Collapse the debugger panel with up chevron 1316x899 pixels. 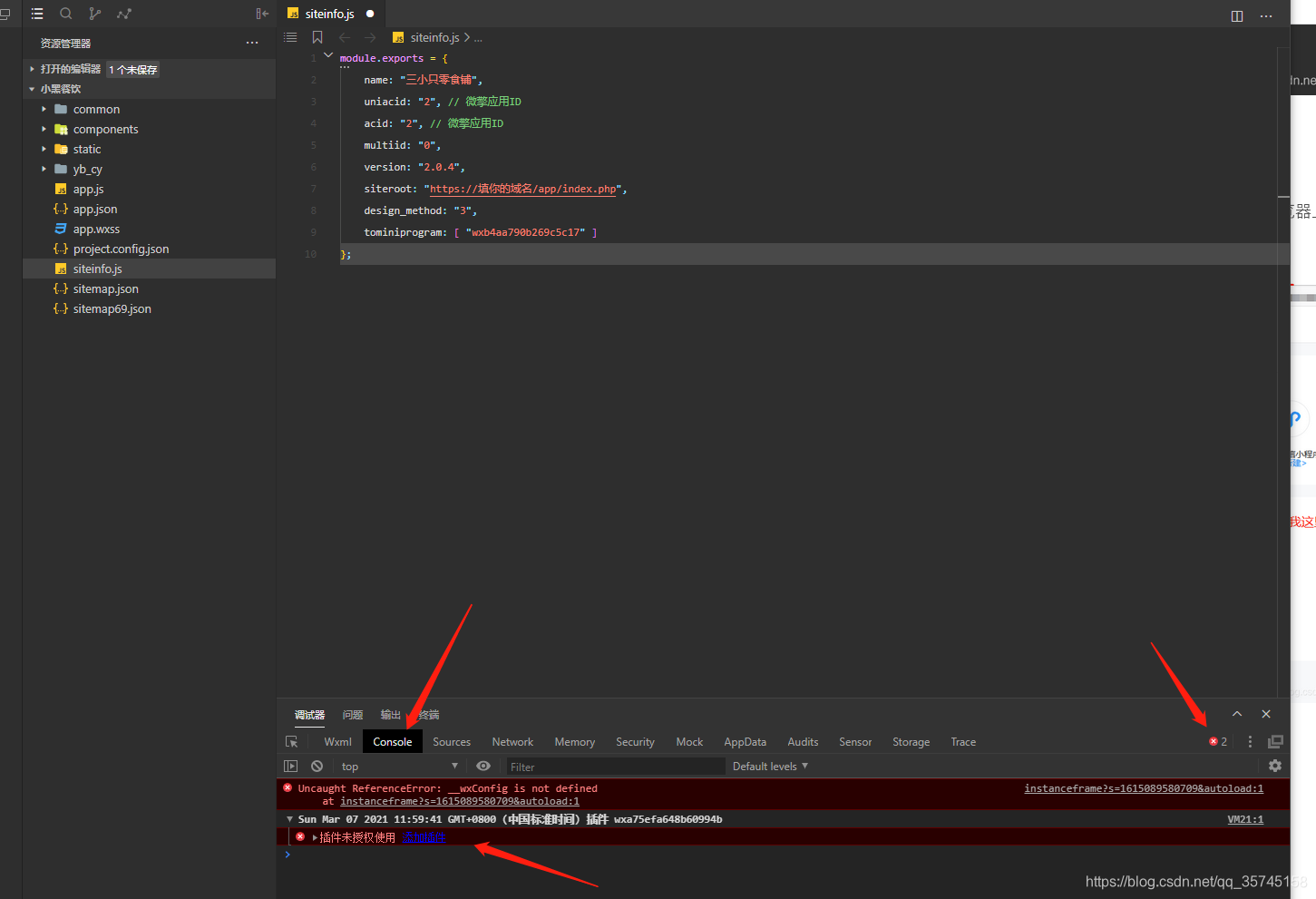[1237, 714]
